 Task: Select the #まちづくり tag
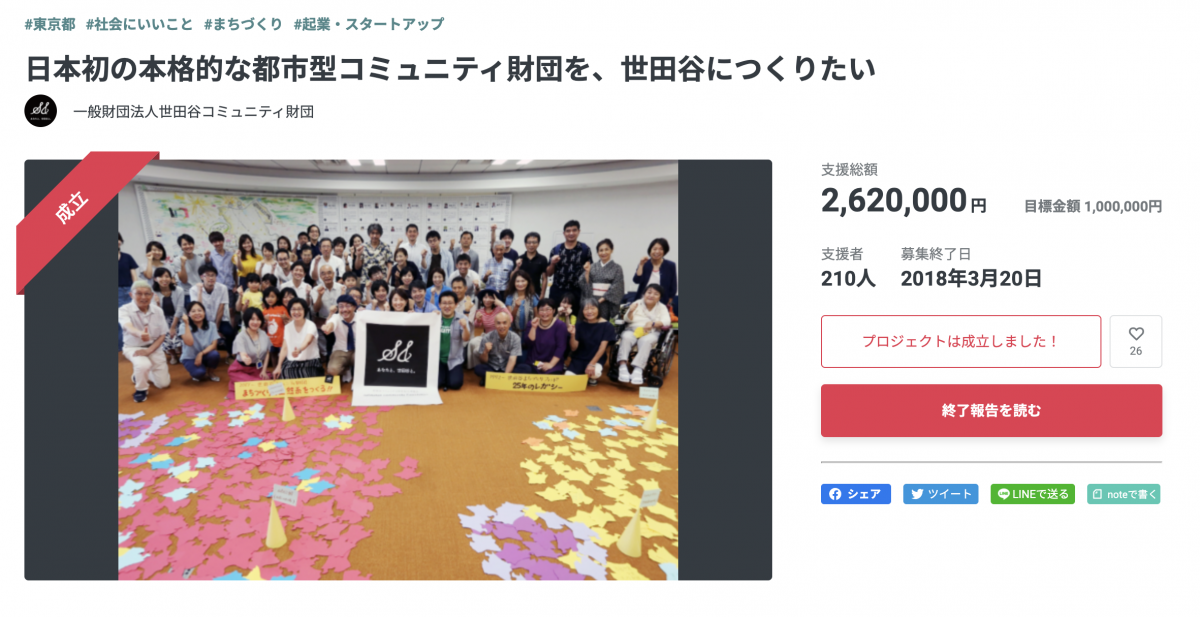click(243, 24)
